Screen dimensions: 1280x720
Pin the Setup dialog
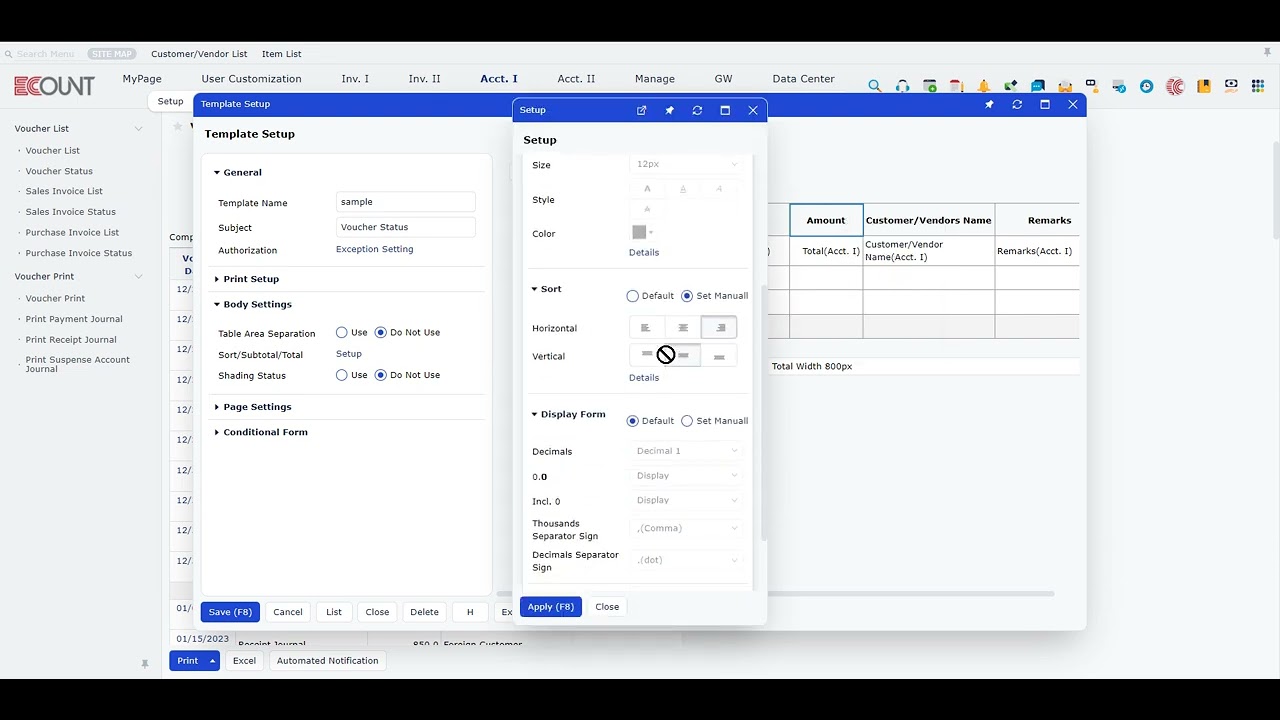[x=669, y=110]
